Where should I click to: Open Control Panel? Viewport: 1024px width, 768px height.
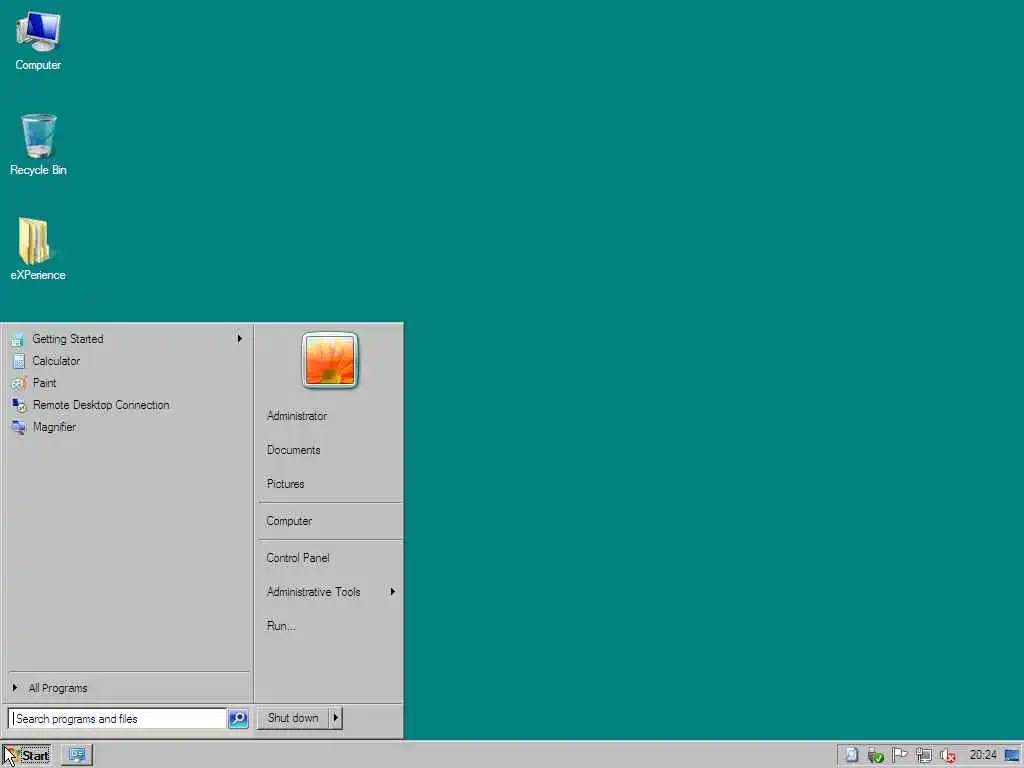[298, 558]
